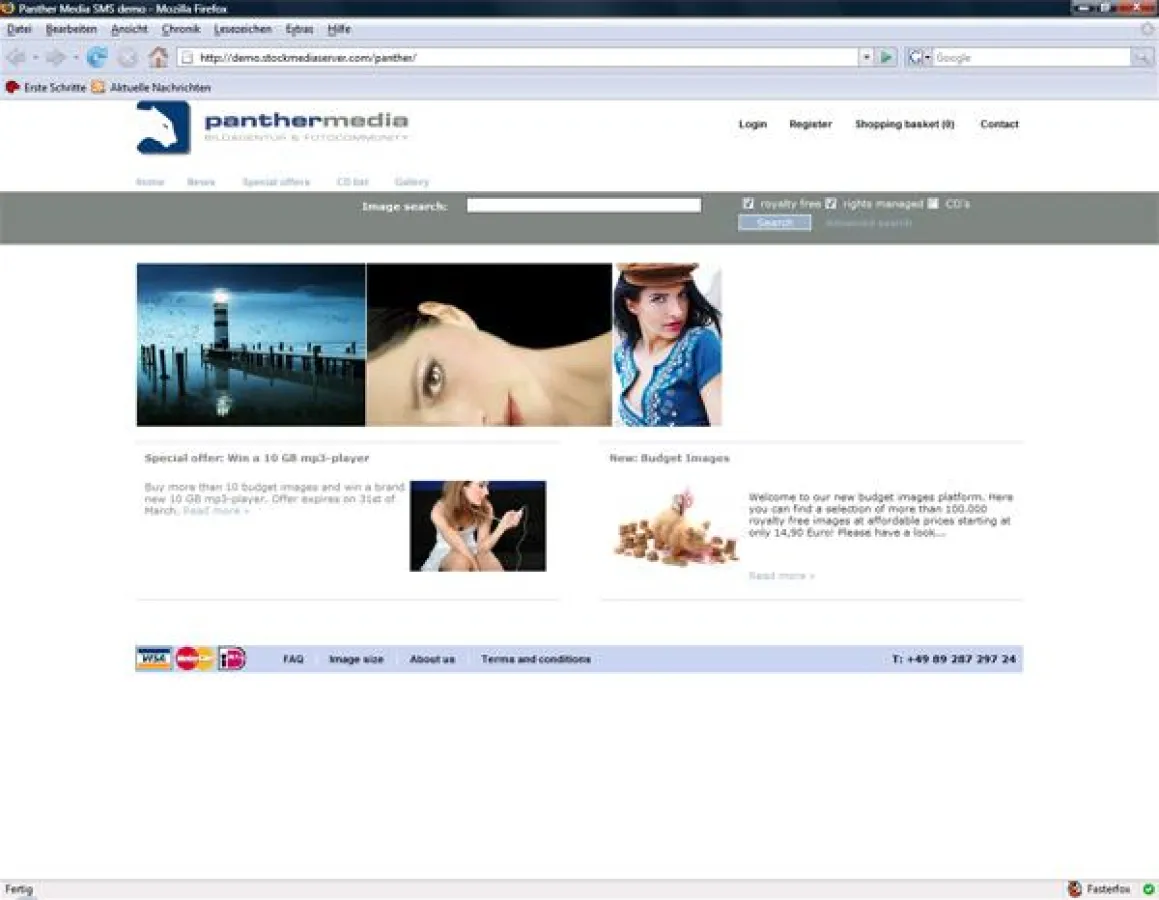Screen dimensions: 1159x900
Task: Click the Home icon in the toolbar
Action: pyautogui.click(x=158, y=58)
